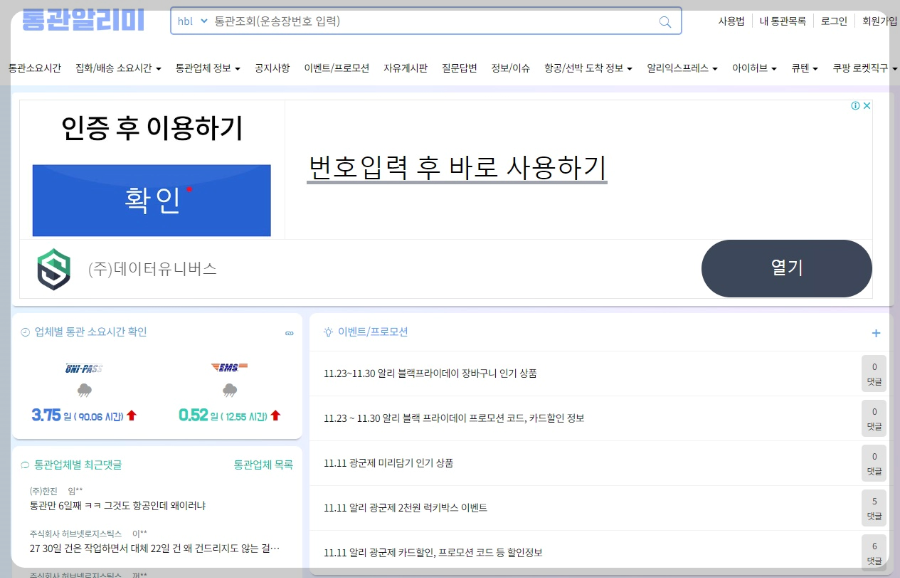
Task: Open post 11.11 광군제 미리담기 인기 상품
Action: pyautogui.click(x=388, y=463)
